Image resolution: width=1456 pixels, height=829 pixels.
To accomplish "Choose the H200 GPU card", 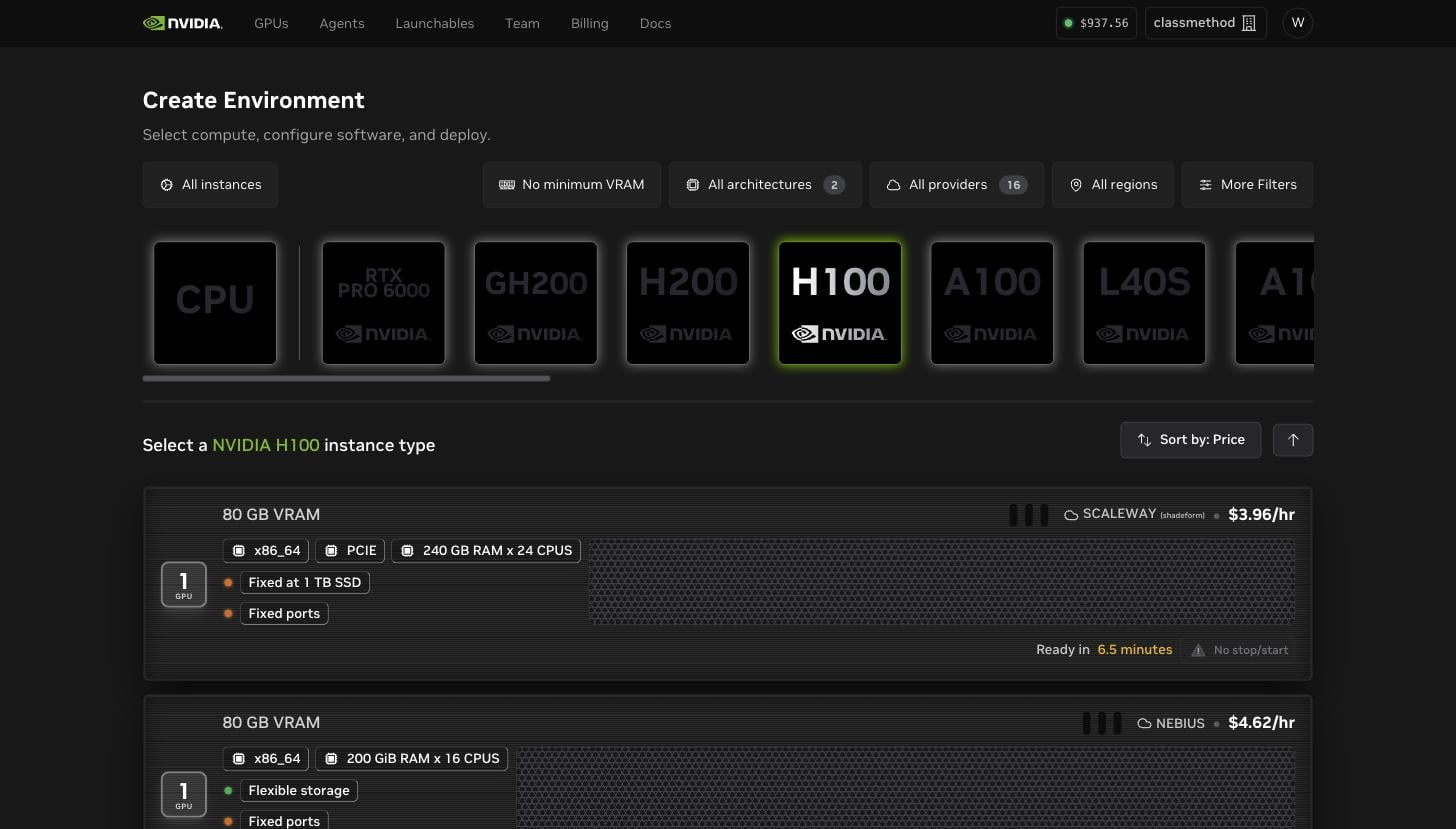I will [688, 303].
